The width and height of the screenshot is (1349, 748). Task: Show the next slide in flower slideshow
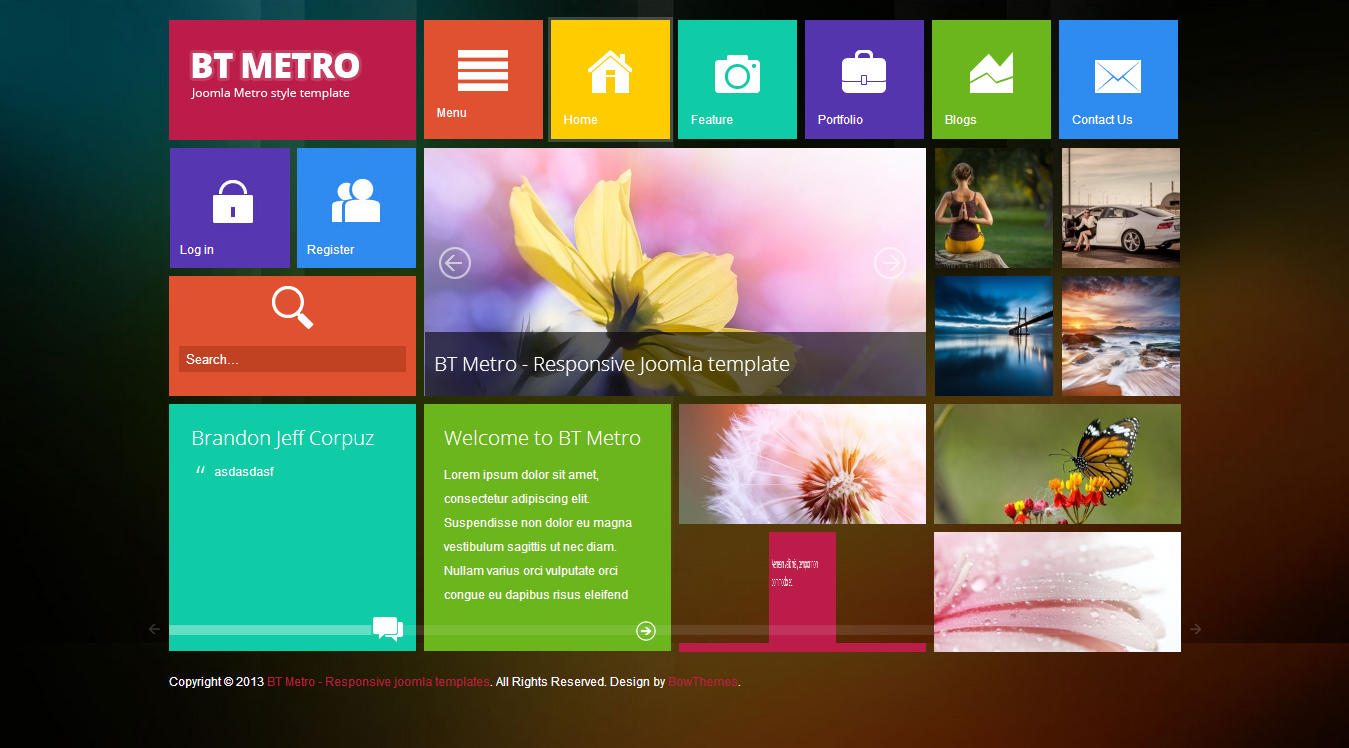[889, 263]
